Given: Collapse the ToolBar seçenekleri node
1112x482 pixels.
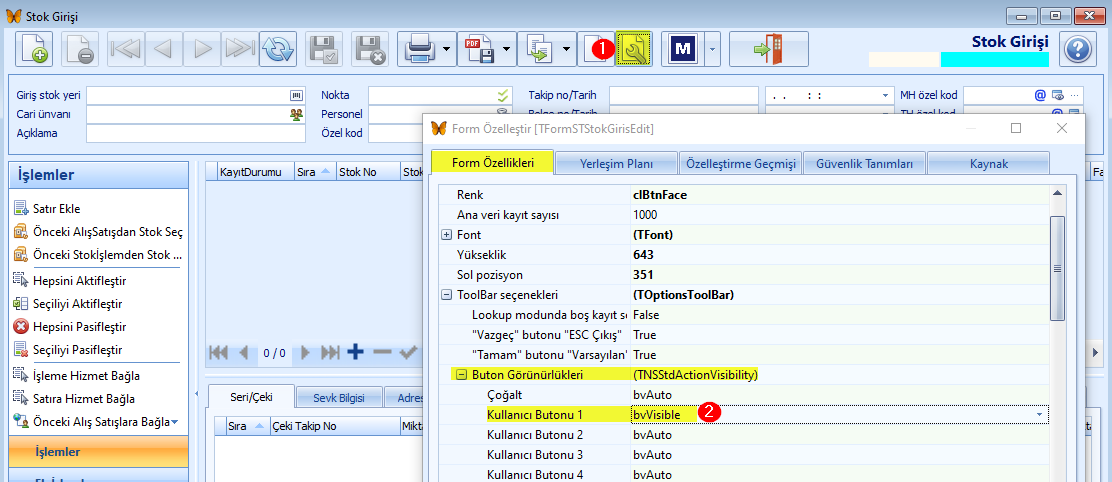Looking at the screenshot, I should 447,294.
